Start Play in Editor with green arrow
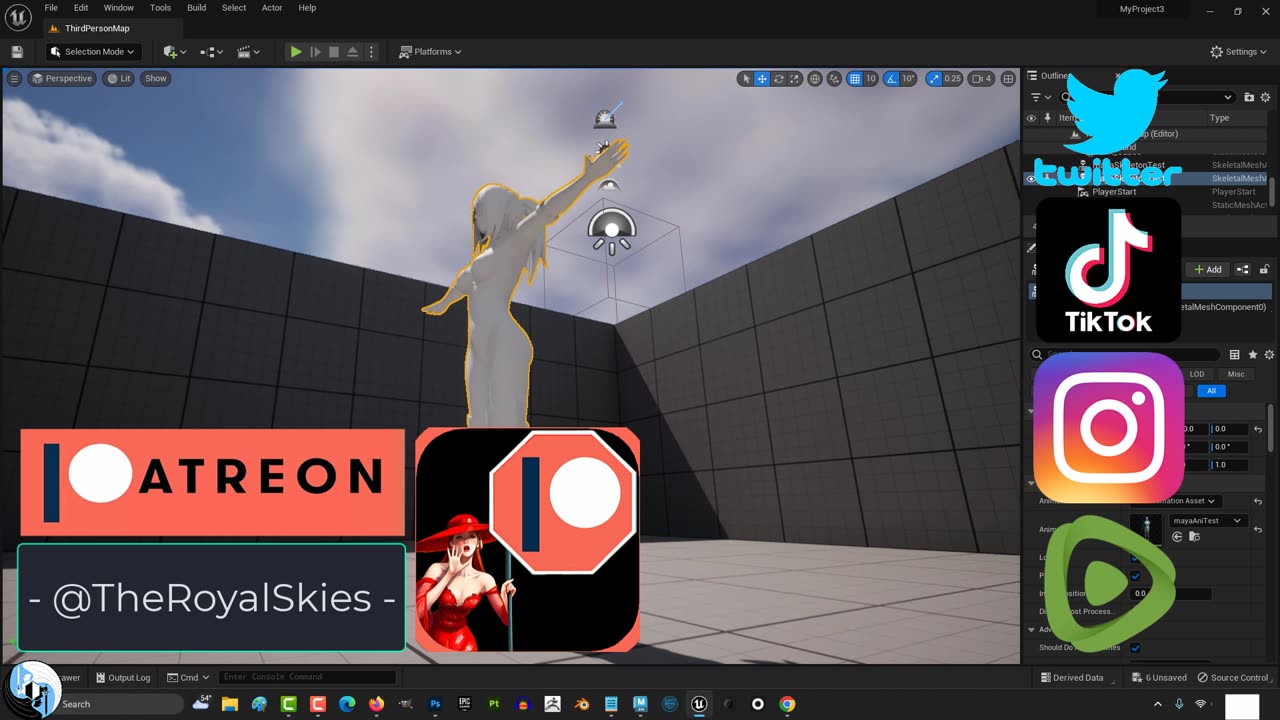This screenshot has width=1280, height=720. 296,52
